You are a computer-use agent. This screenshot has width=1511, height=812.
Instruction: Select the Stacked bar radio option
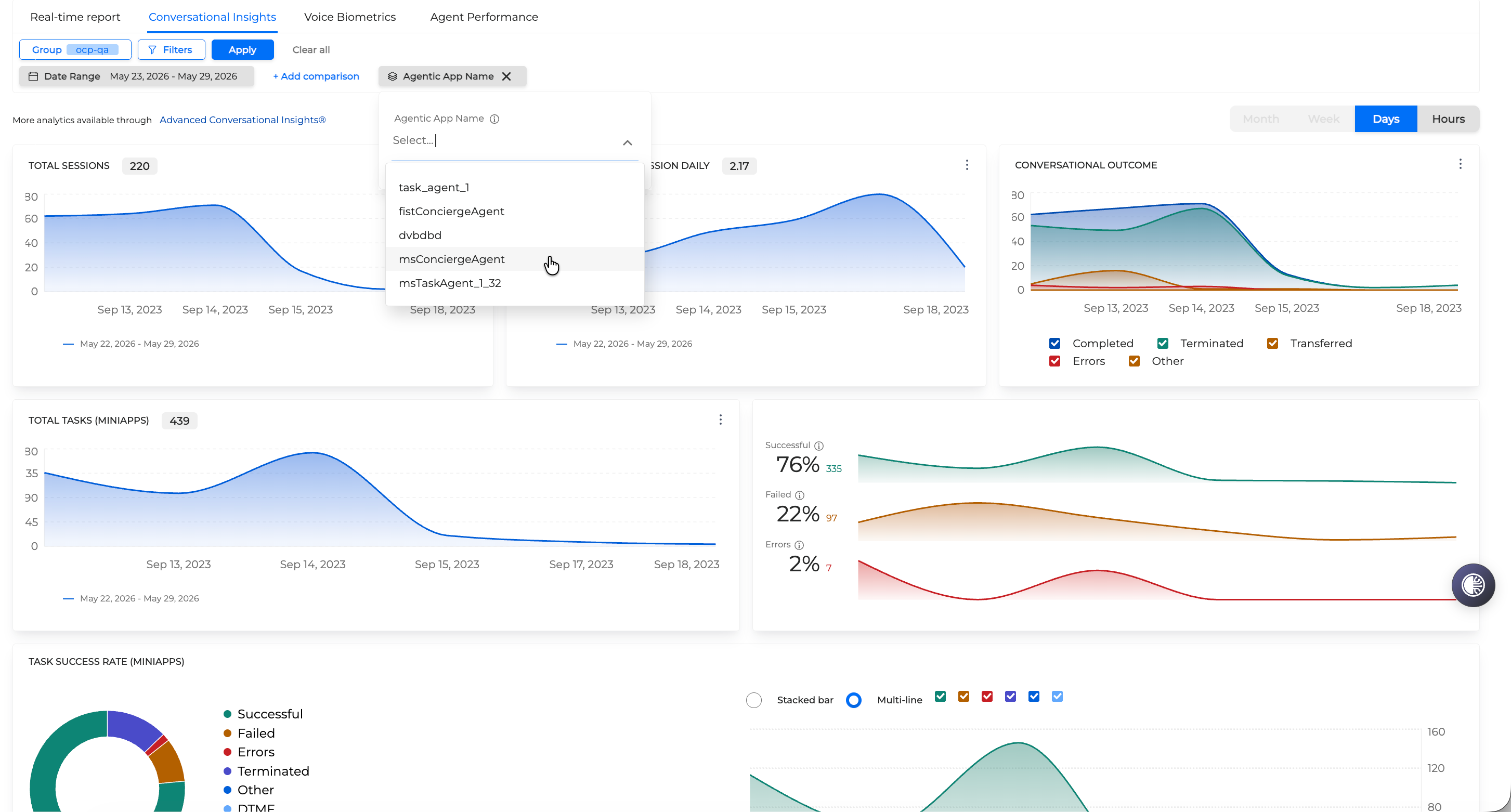754,699
